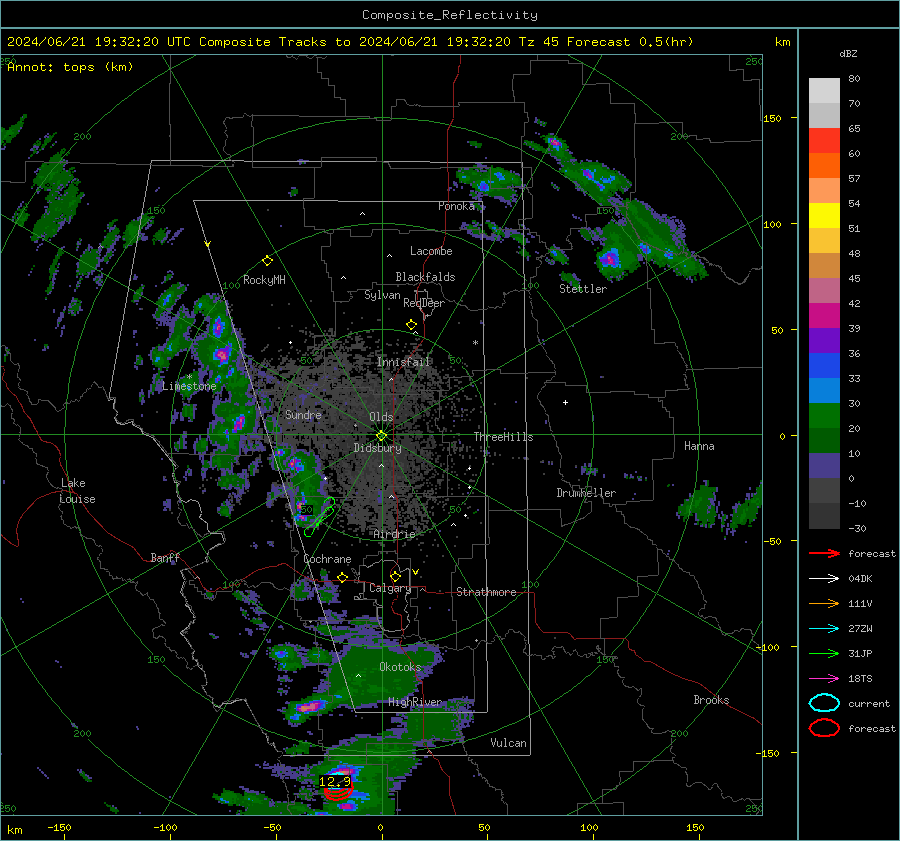900x841 pixels.
Task: Click the Composite_Reflectivity title
Action: tap(450, 15)
